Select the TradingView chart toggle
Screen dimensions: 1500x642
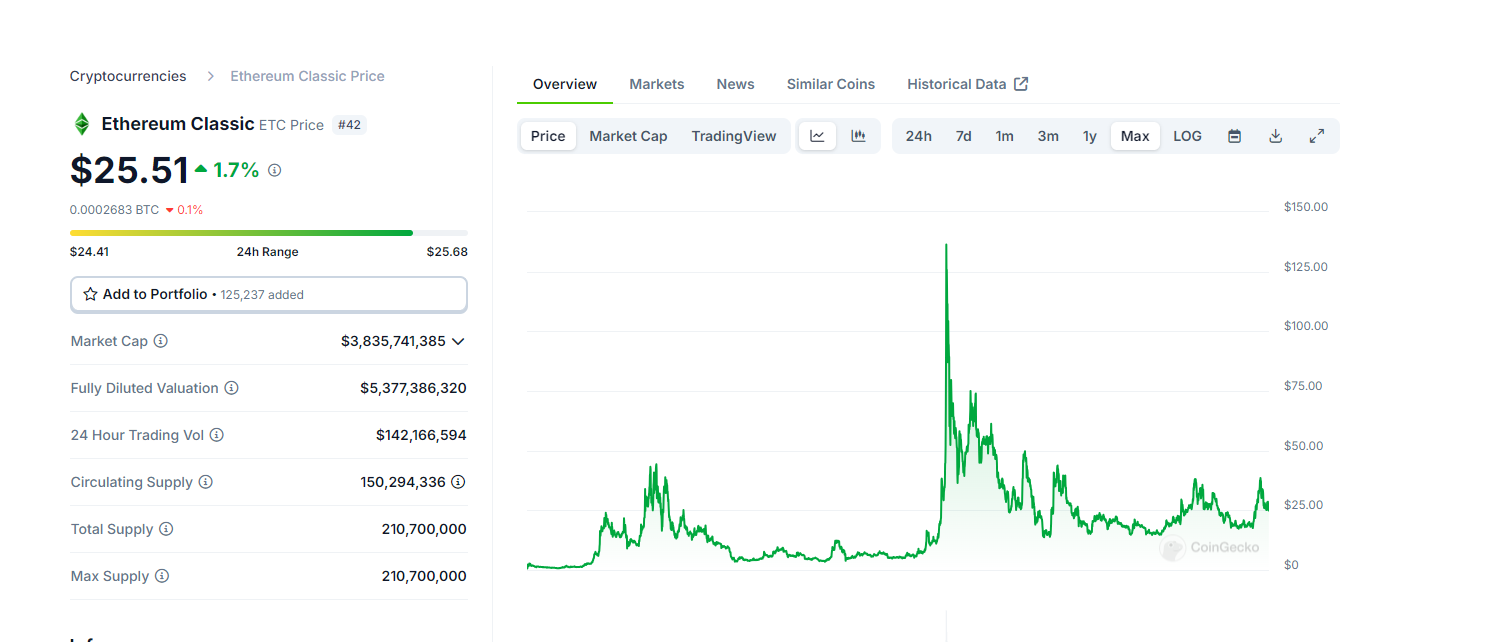tap(734, 136)
